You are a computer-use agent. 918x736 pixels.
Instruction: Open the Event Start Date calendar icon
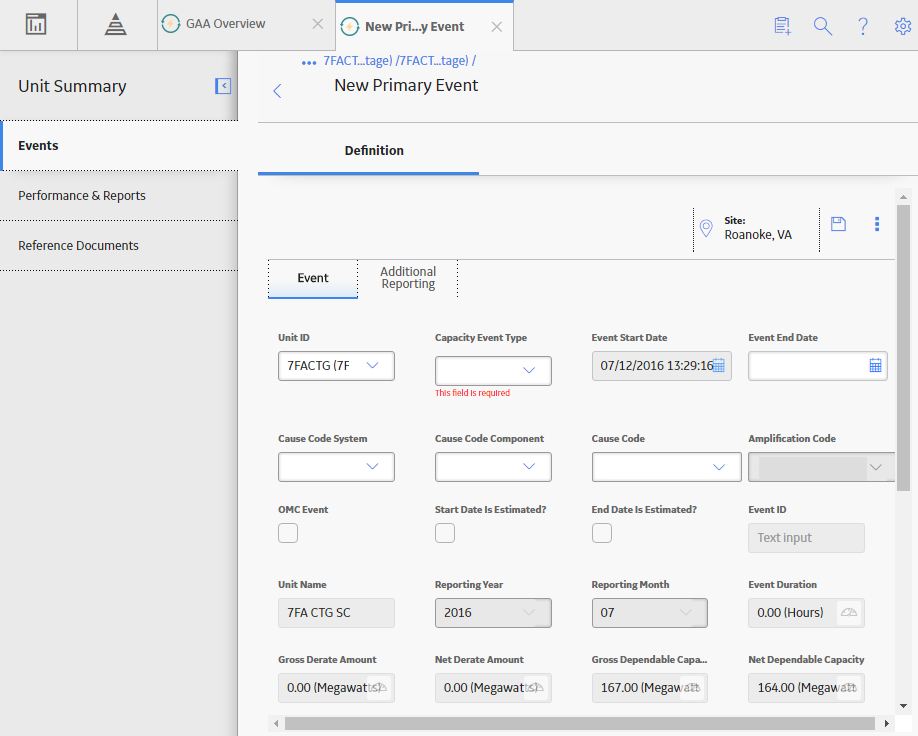[x=718, y=365]
